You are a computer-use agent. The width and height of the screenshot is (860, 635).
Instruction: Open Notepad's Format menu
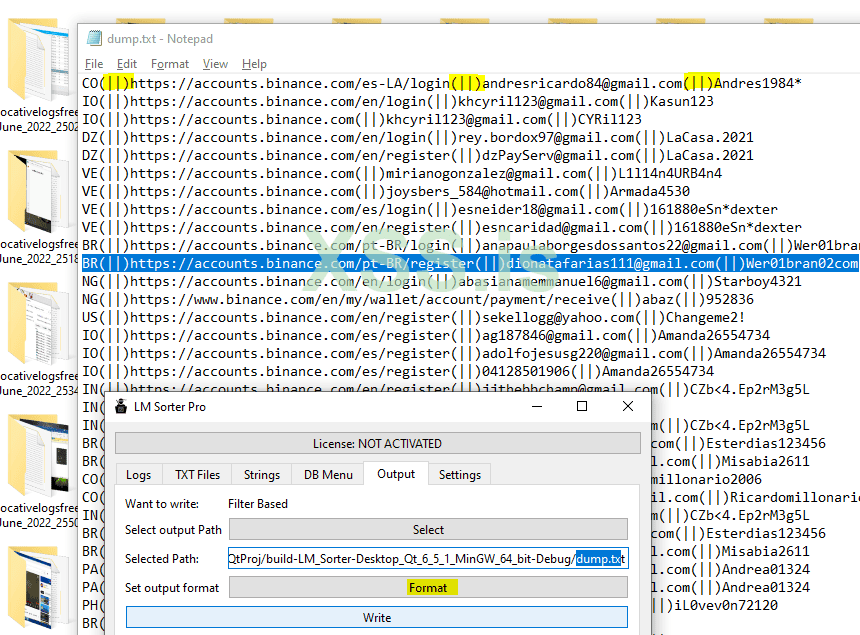pyautogui.click(x=169, y=64)
